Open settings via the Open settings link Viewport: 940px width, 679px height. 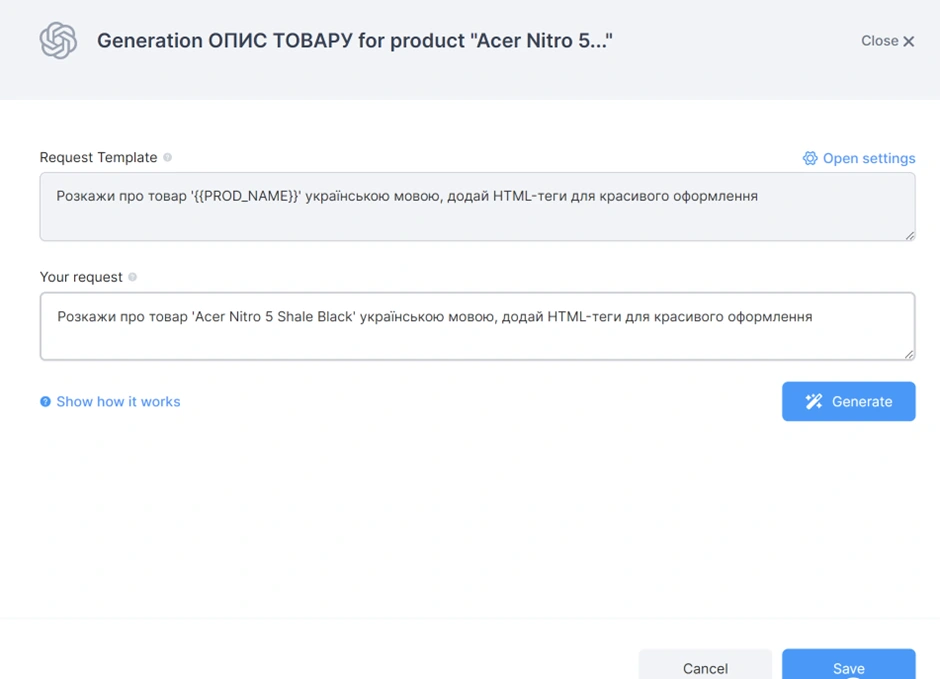tap(868, 158)
